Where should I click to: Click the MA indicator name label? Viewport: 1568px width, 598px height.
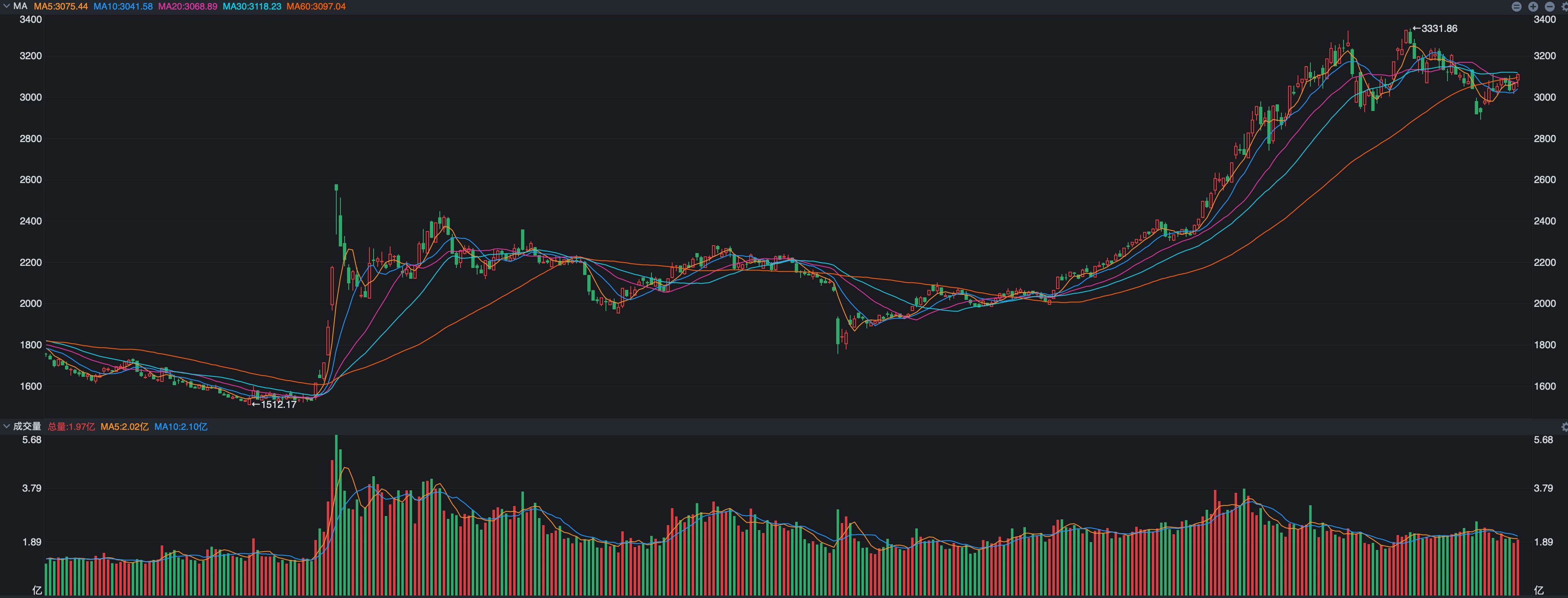point(20,6)
